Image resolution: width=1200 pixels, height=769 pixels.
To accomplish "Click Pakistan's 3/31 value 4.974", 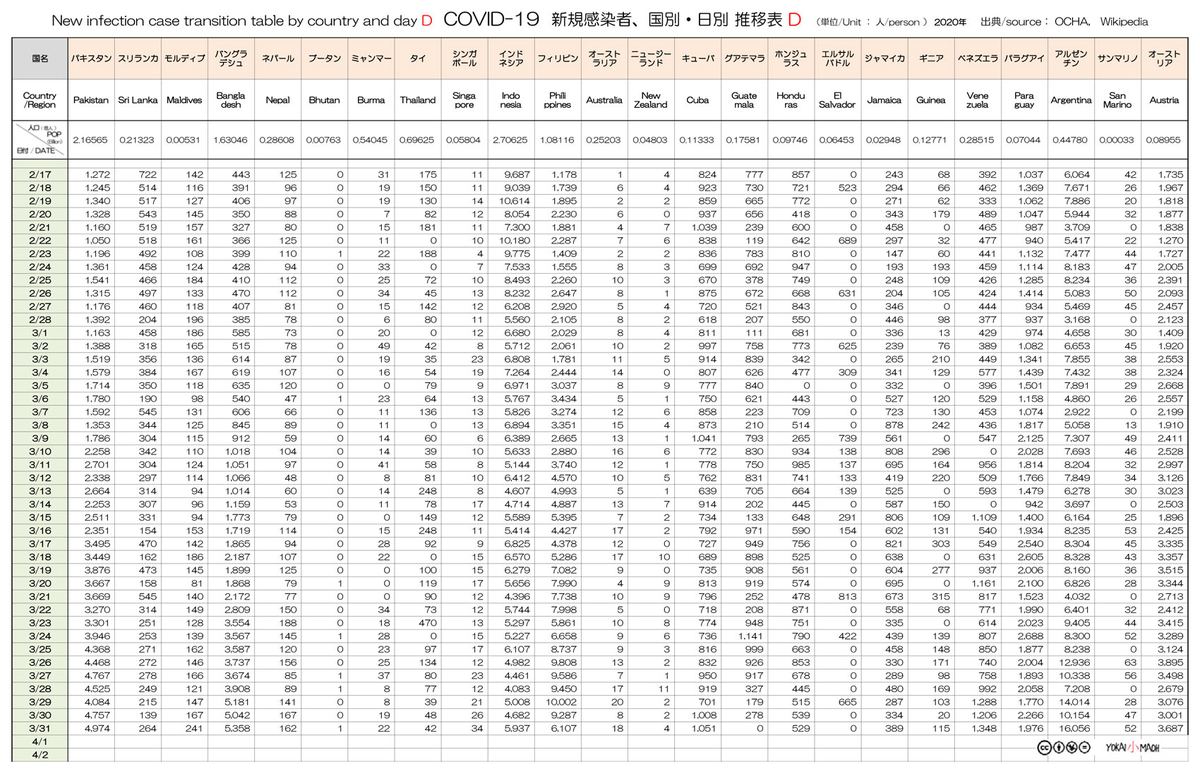I will tap(97, 727).
